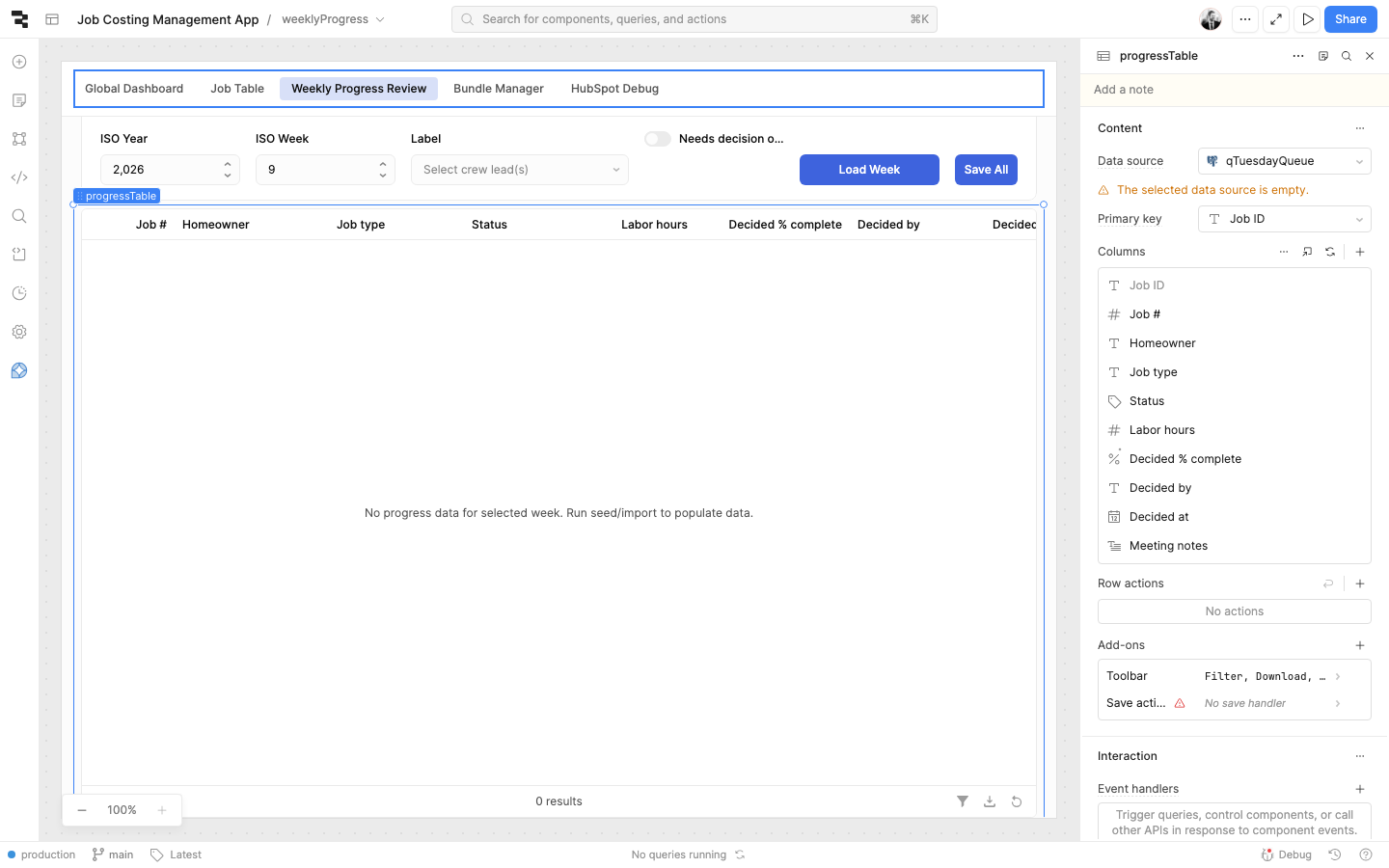Open the Debug panel in status bar

(1287, 854)
